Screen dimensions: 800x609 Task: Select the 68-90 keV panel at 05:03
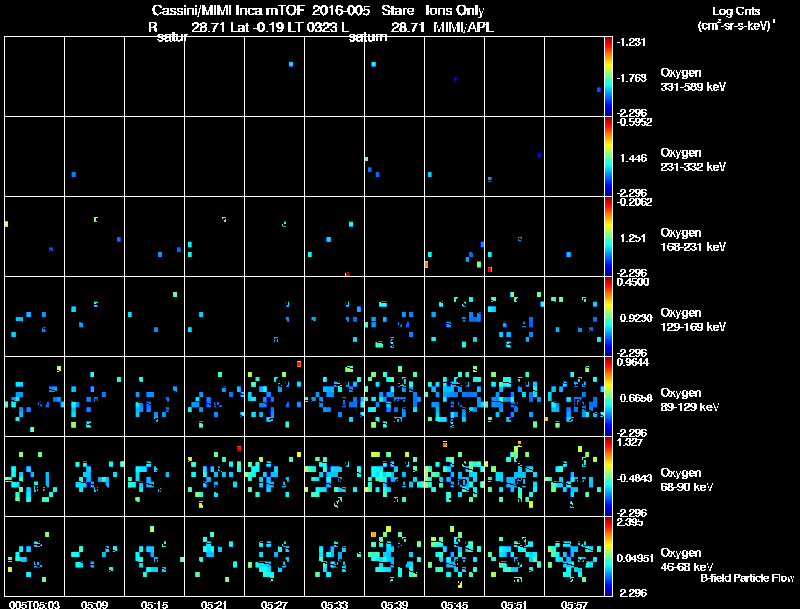point(35,476)
